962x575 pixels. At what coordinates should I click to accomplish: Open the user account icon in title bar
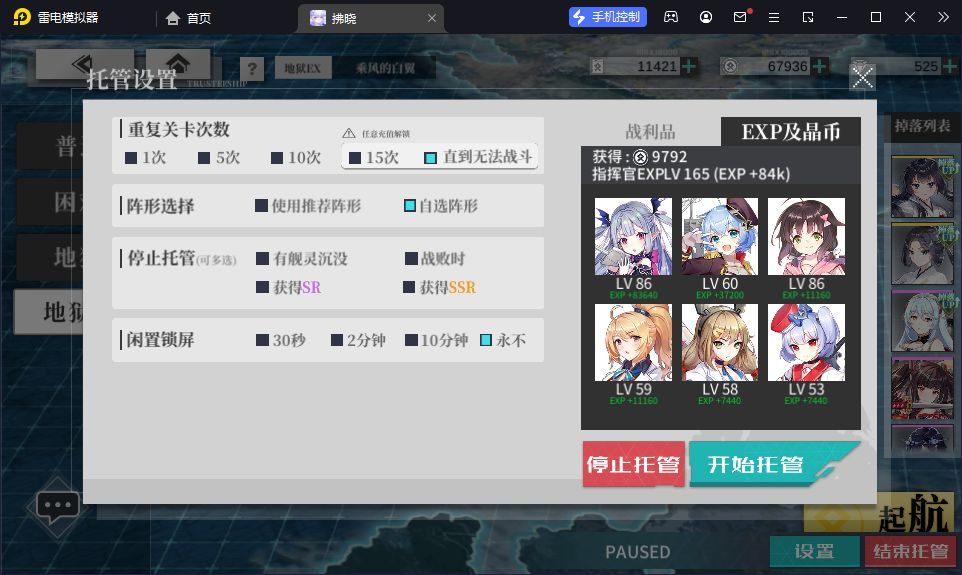(x=706, y=17)
